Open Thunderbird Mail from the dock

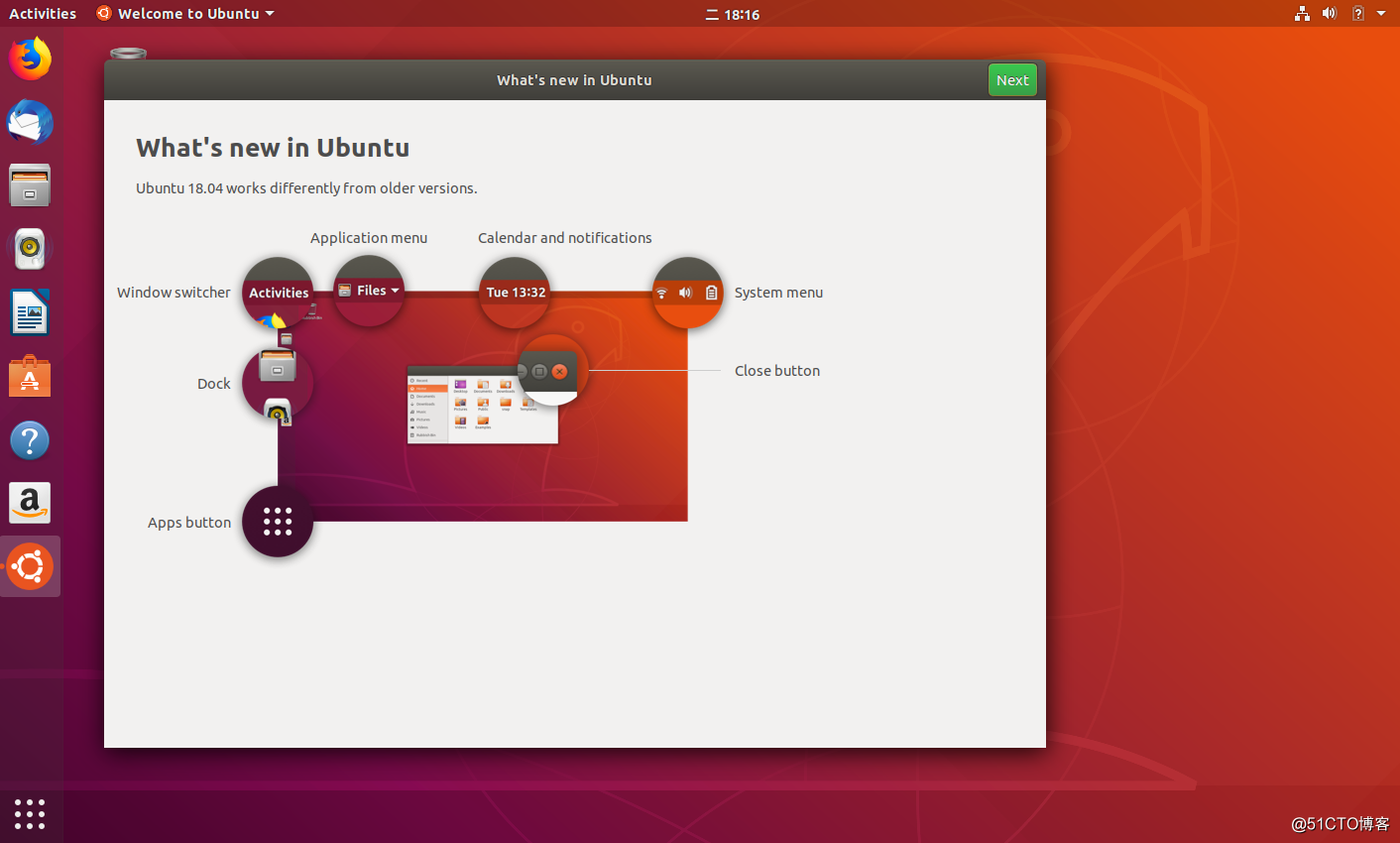(30, 122)
